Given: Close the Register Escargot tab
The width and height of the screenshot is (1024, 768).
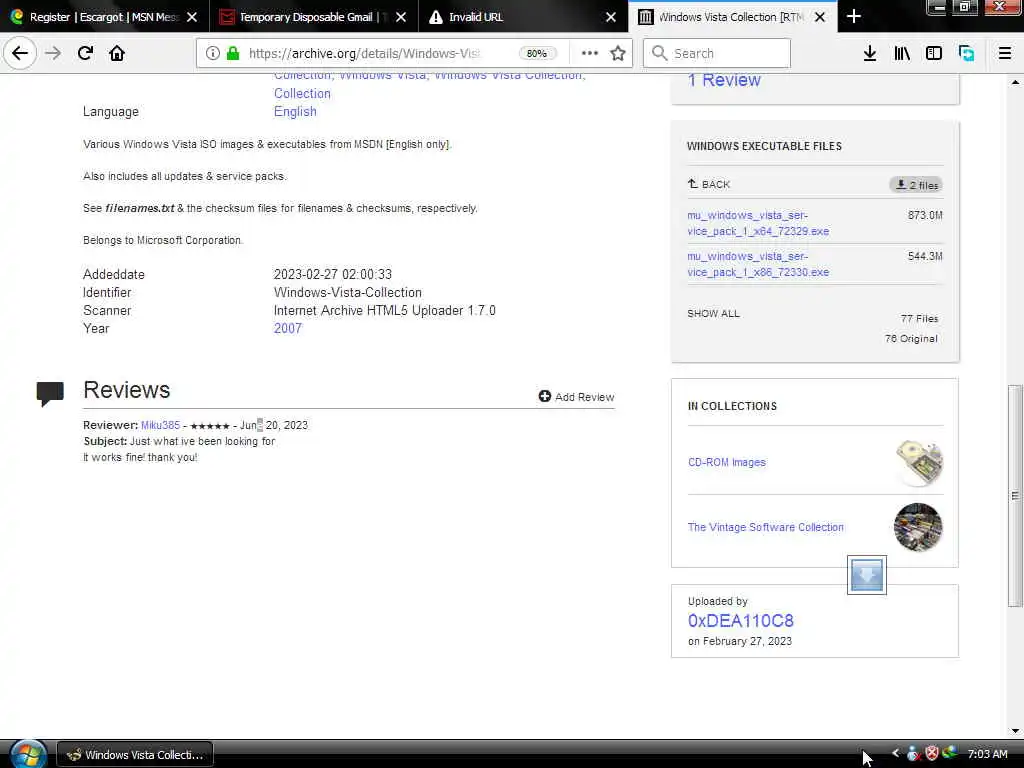Looking at the screenshot, I should tap(192, 17).
